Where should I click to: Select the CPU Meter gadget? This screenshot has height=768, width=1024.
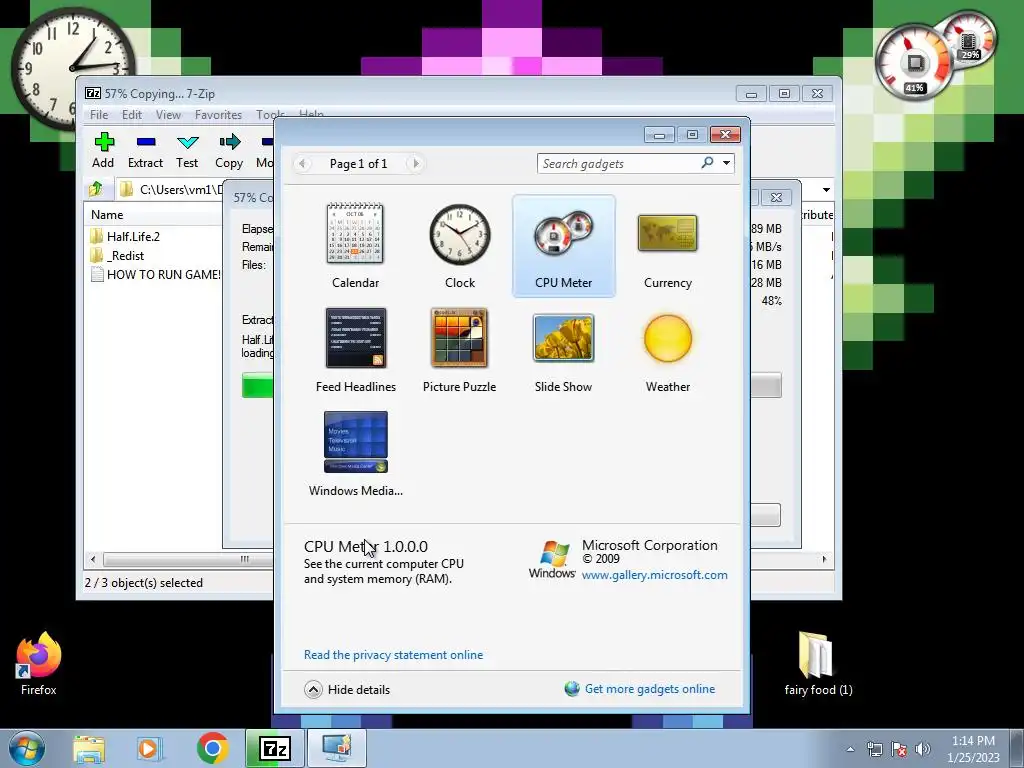pyautogui.click(x=564, y=246)
